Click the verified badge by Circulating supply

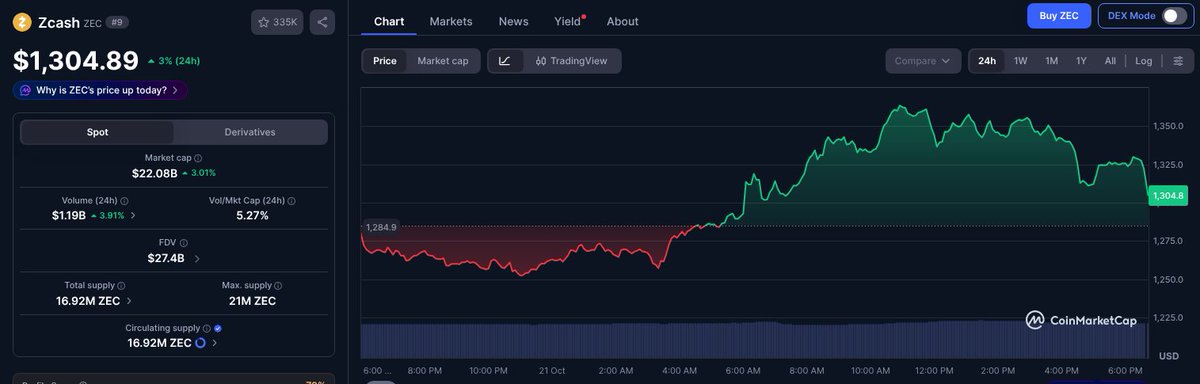pos(218,328)
